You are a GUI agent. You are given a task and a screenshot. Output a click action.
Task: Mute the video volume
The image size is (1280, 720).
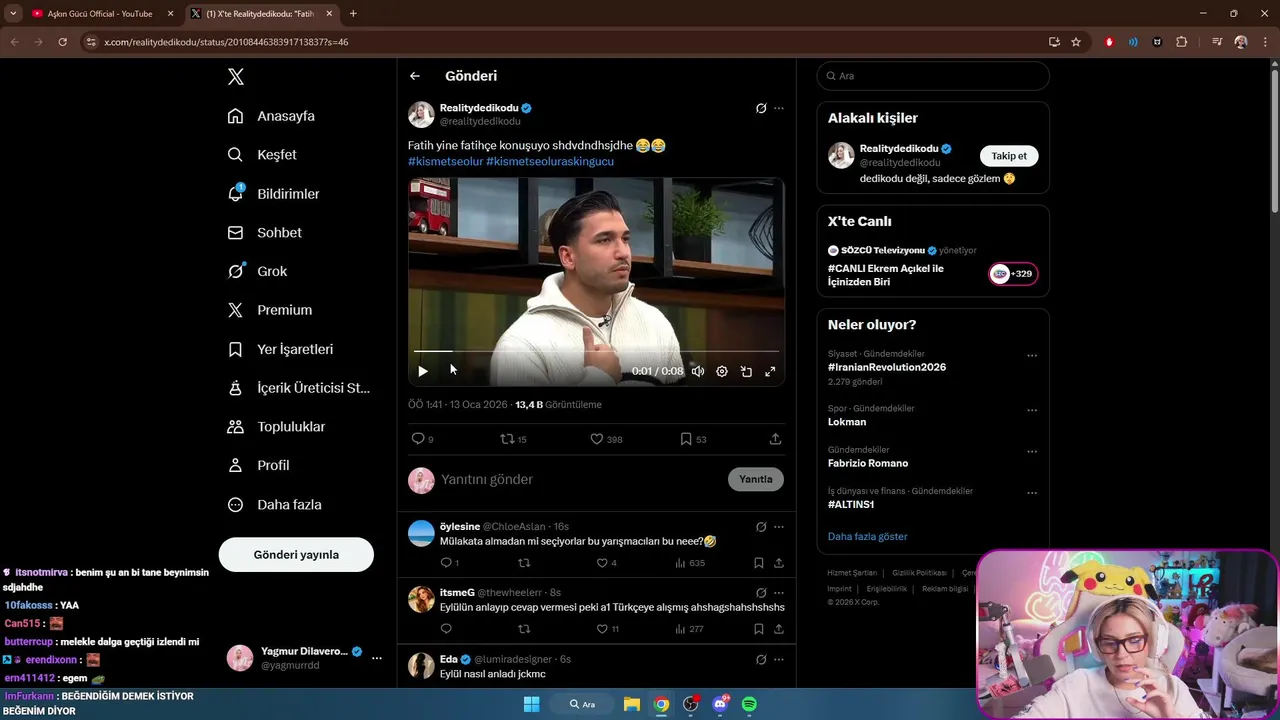pyautogui.click(x=698, y=371)
